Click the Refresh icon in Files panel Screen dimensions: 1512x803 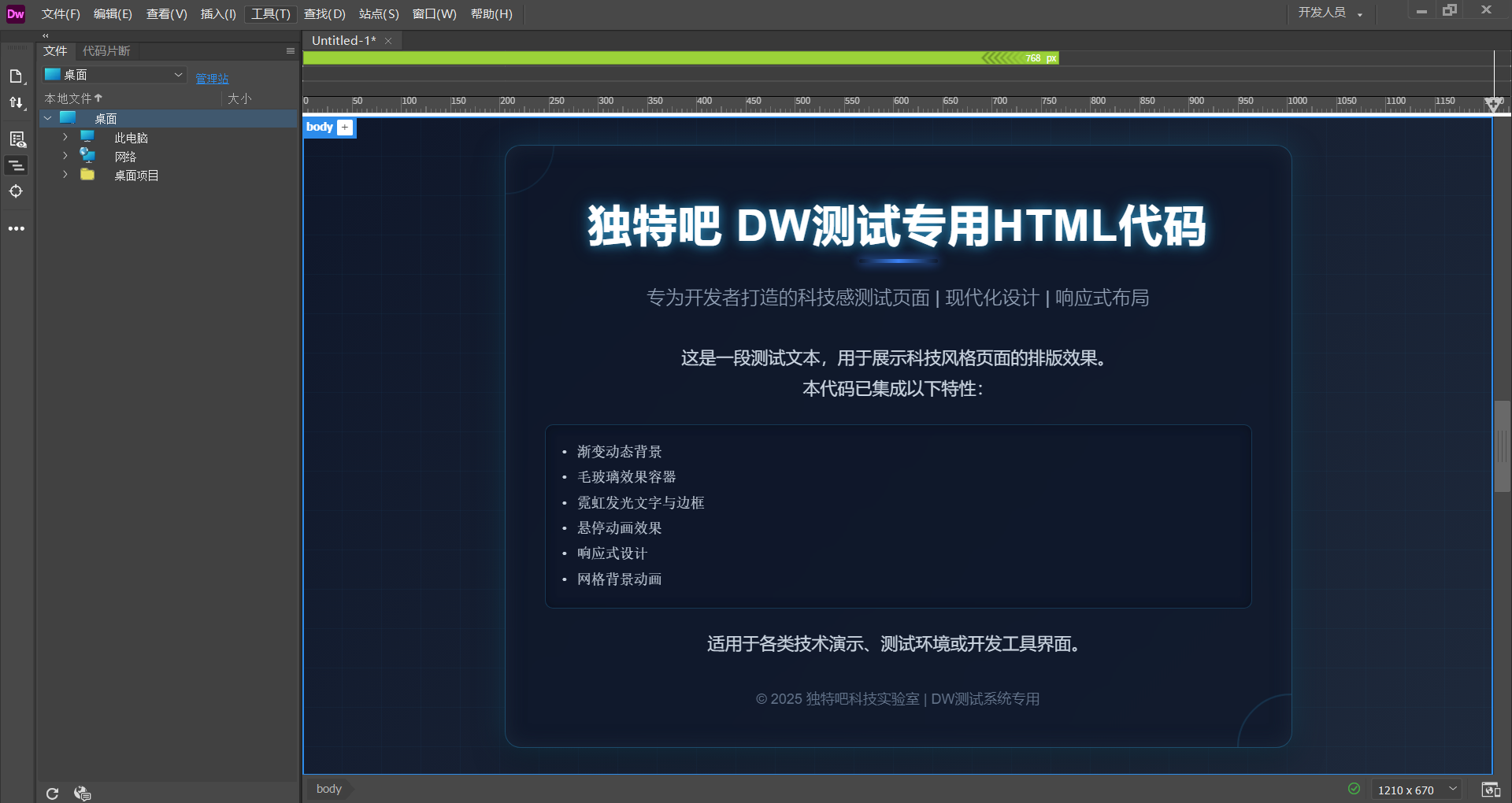(52, 793)
